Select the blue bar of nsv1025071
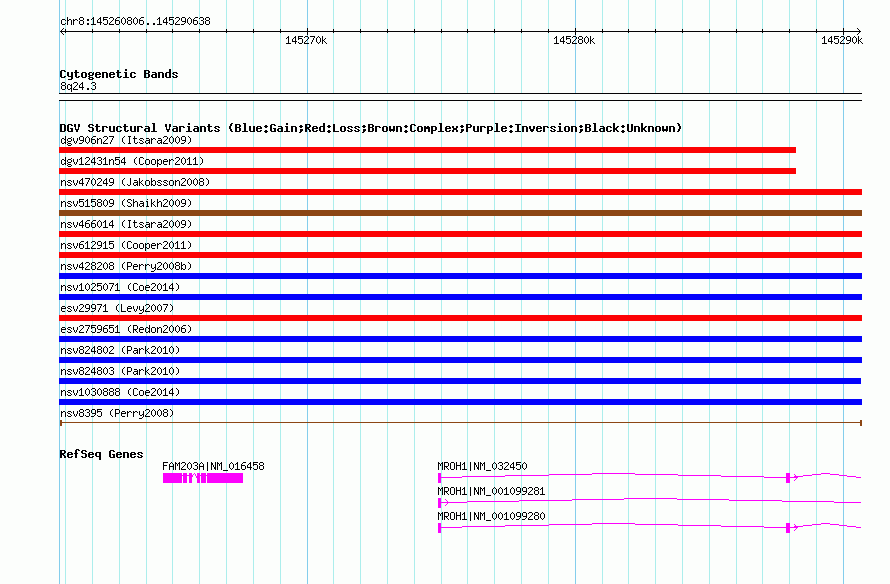890x584 pixels. click(x=460, y=297)
